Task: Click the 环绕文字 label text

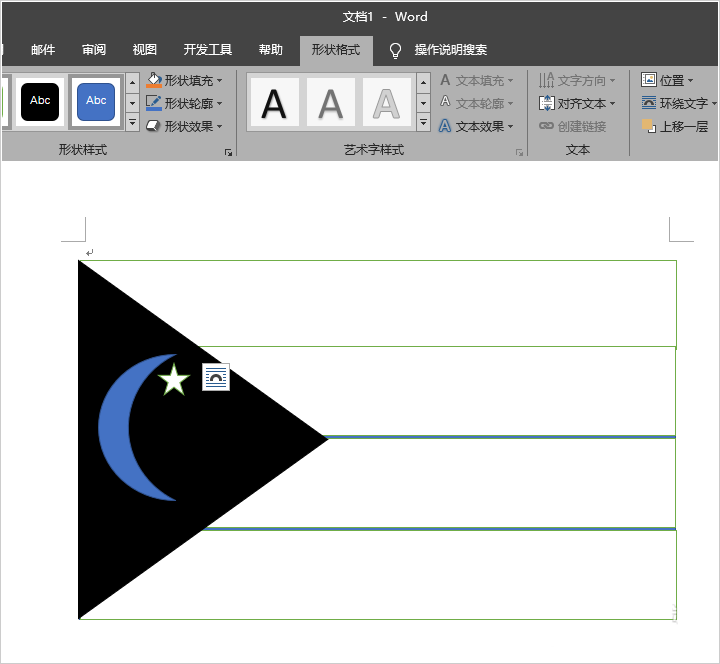Action: tap(684, 103)
